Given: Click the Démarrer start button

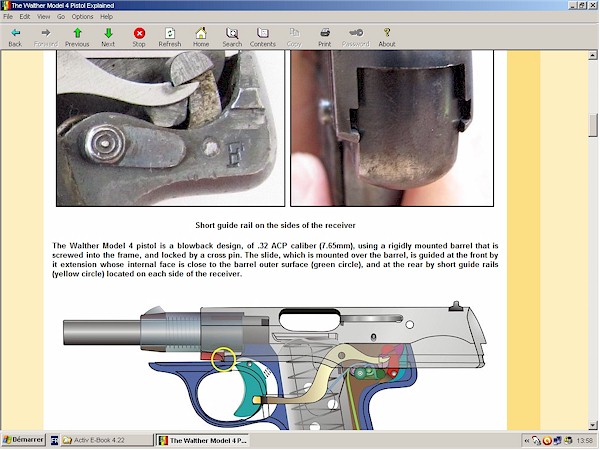Looking at the screenshot, I should [x=23, y=440].
